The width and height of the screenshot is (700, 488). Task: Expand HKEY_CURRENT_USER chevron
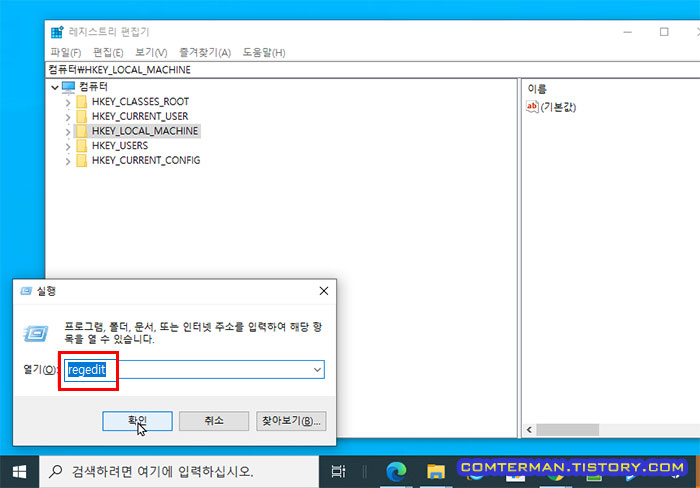pos(68,117)
